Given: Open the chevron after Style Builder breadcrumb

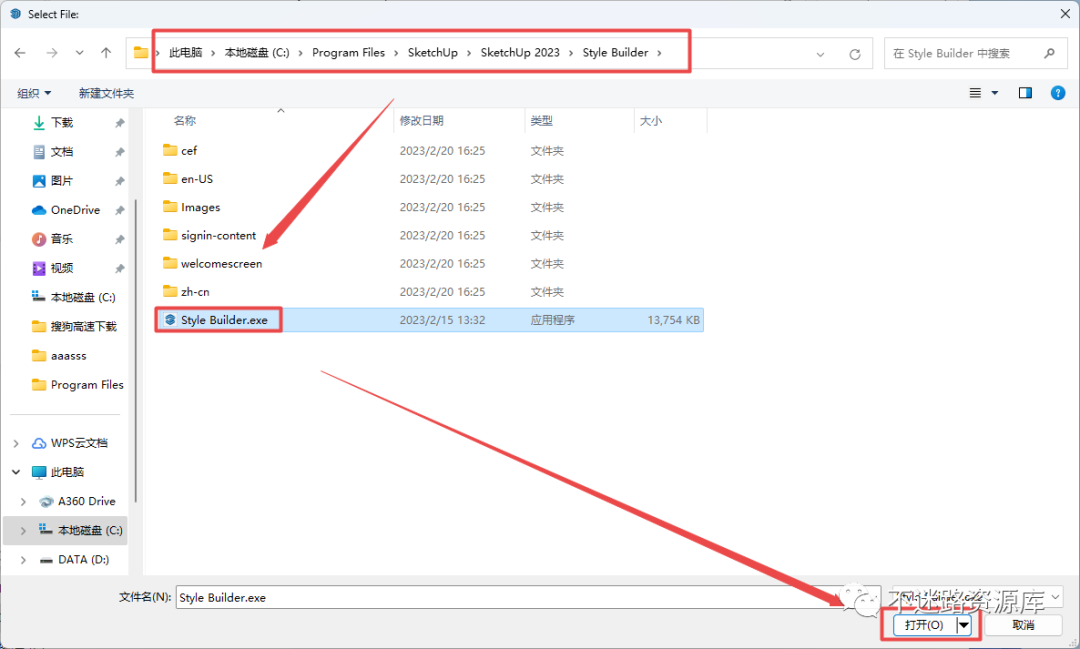Looking at the screenshot, I should point(659,53).
